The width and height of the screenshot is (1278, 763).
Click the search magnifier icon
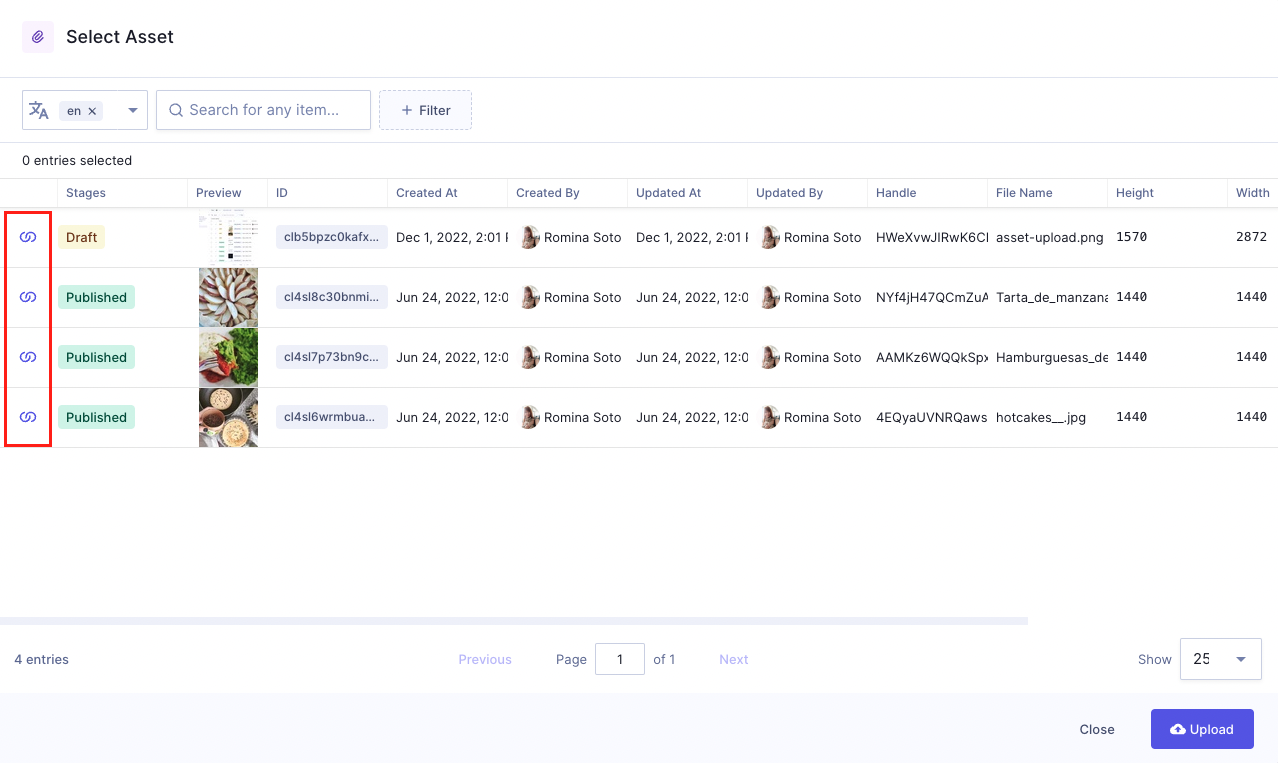[176, 110]
